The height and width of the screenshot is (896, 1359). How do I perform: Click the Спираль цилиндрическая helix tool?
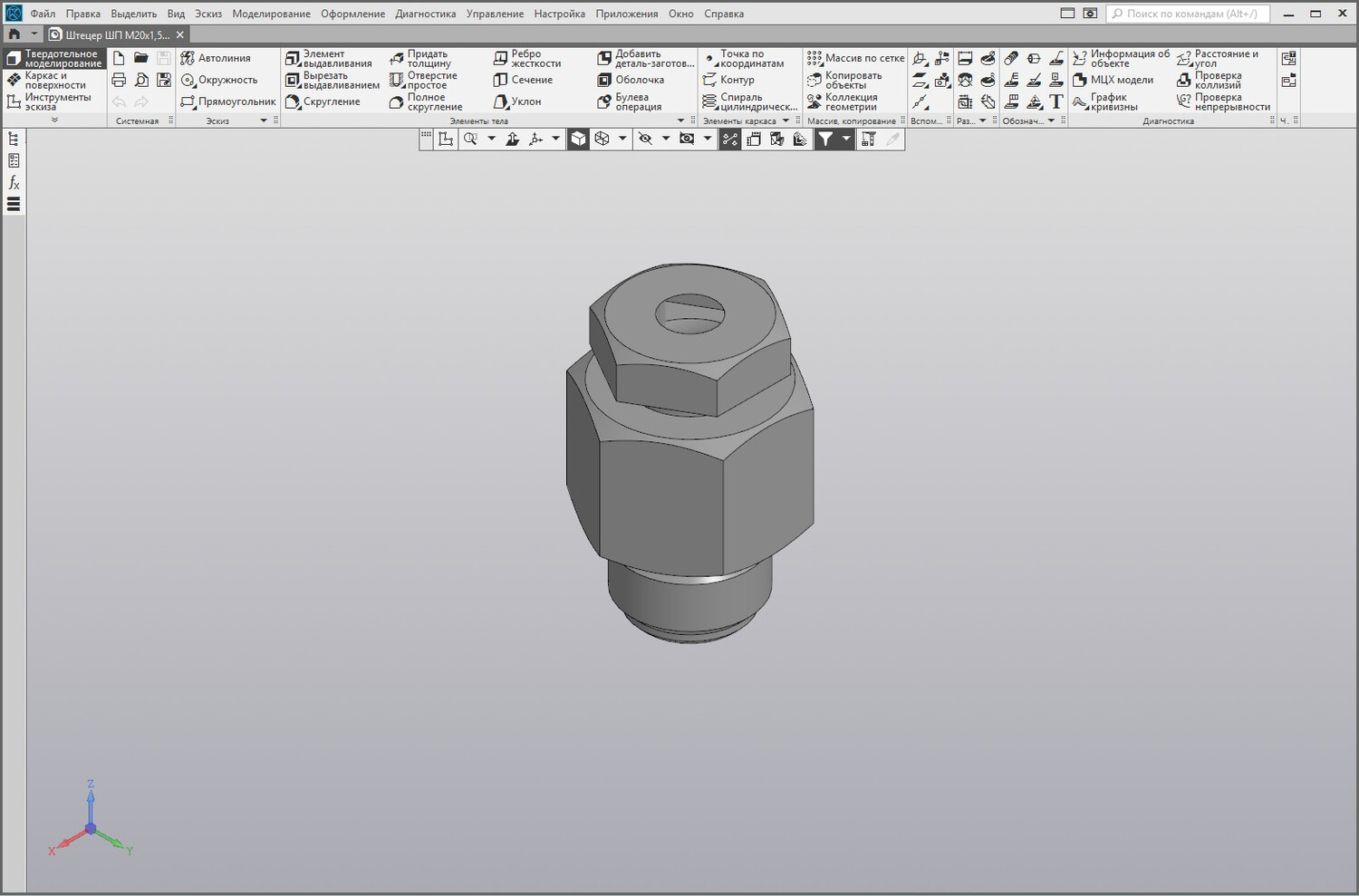click(750, 102)
